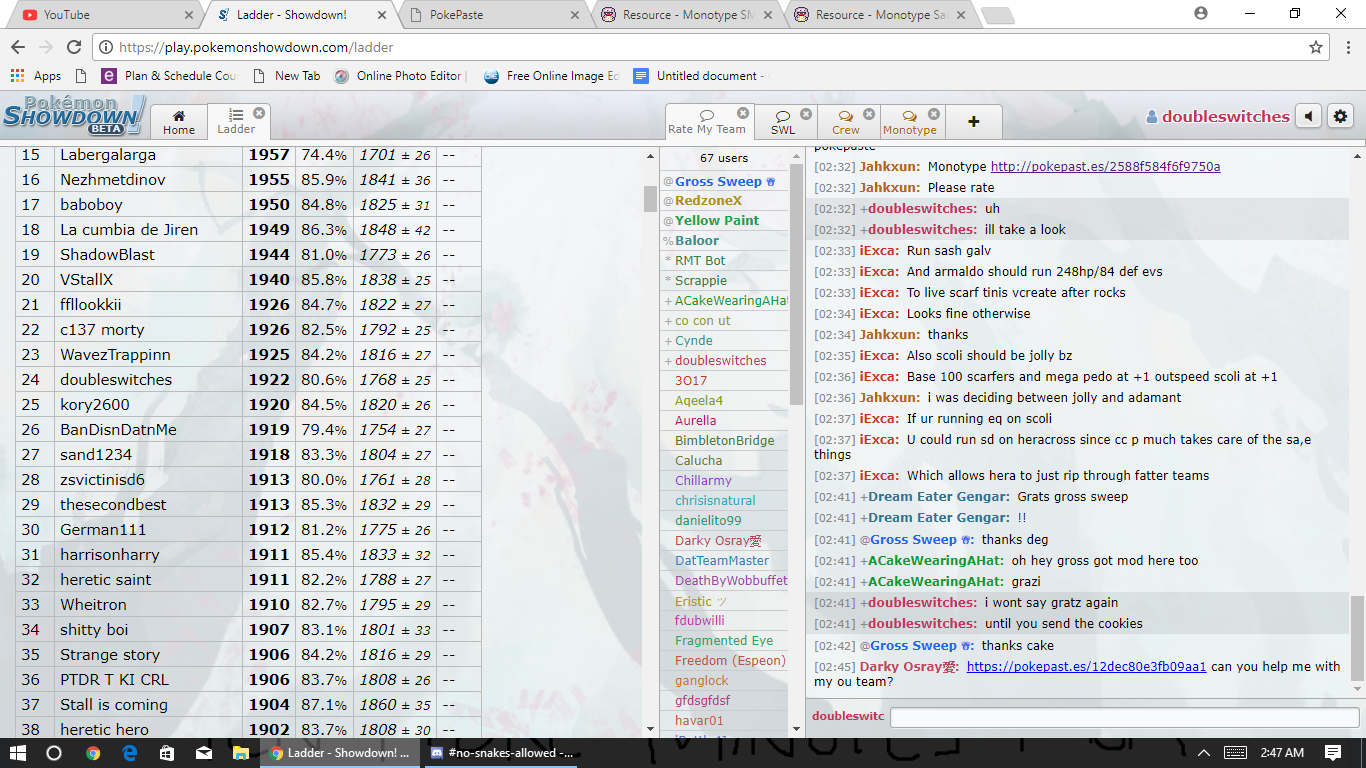Close the Crew chat tab
1366x768 pixels.
(x=869, y=114)
